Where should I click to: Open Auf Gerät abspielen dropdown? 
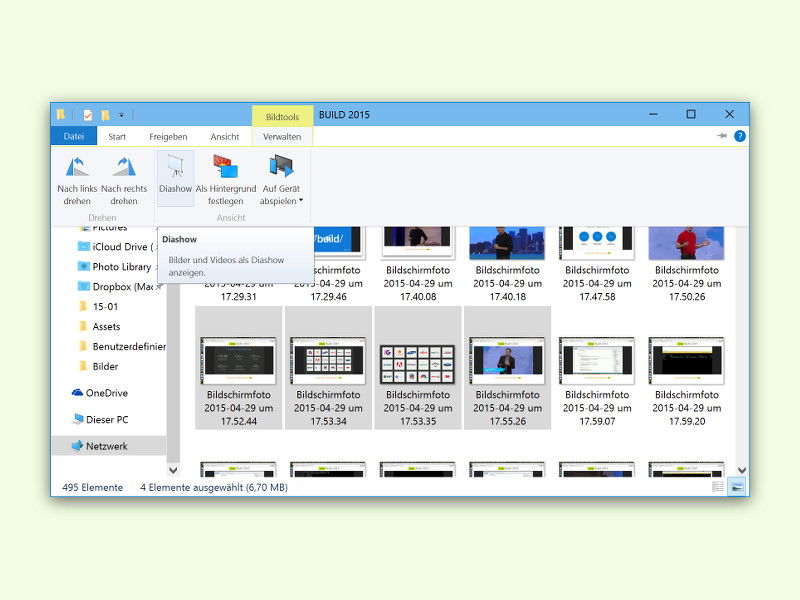[x=281, y=181]
